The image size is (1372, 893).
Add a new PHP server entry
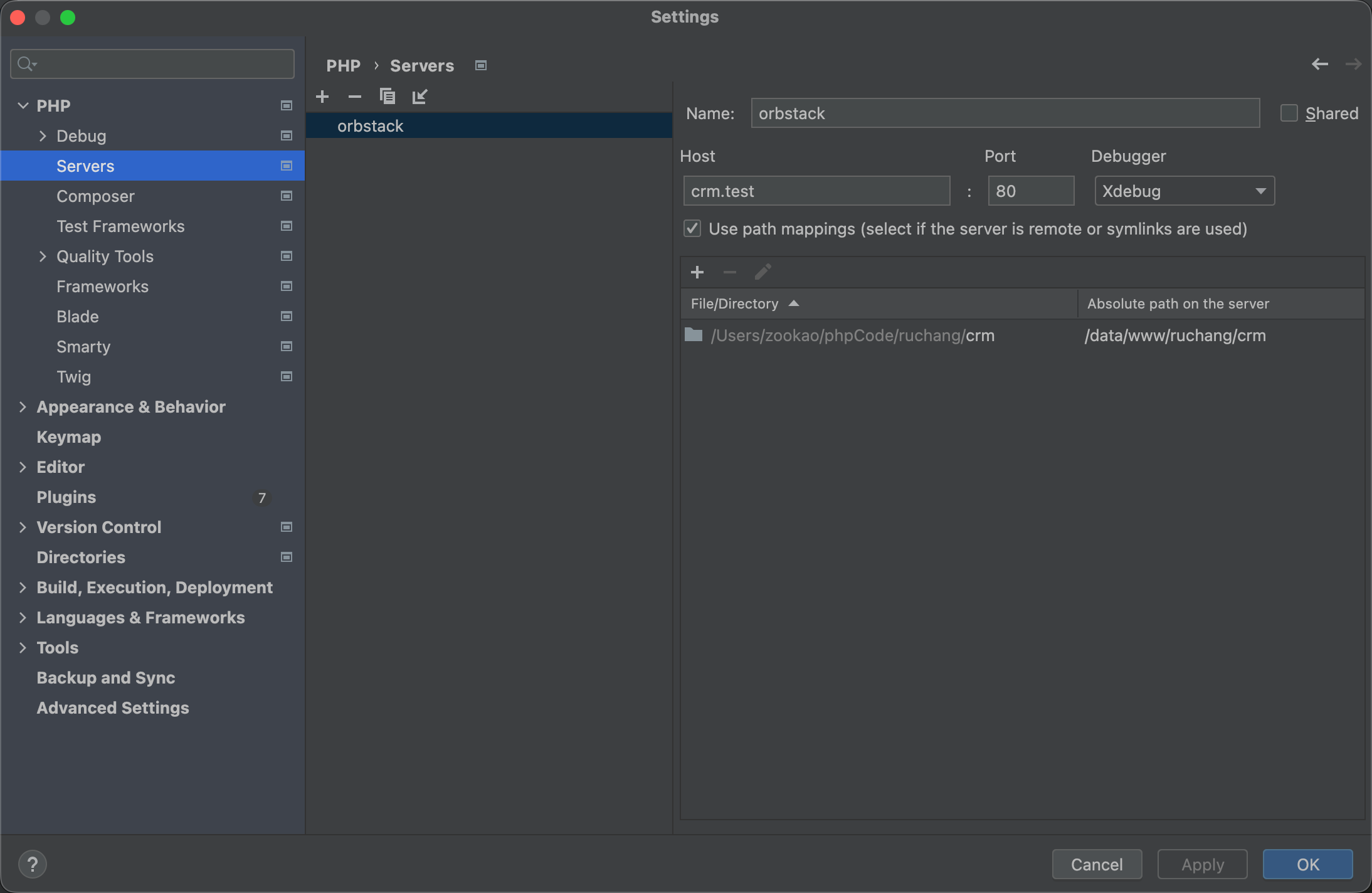pos(322,97)
